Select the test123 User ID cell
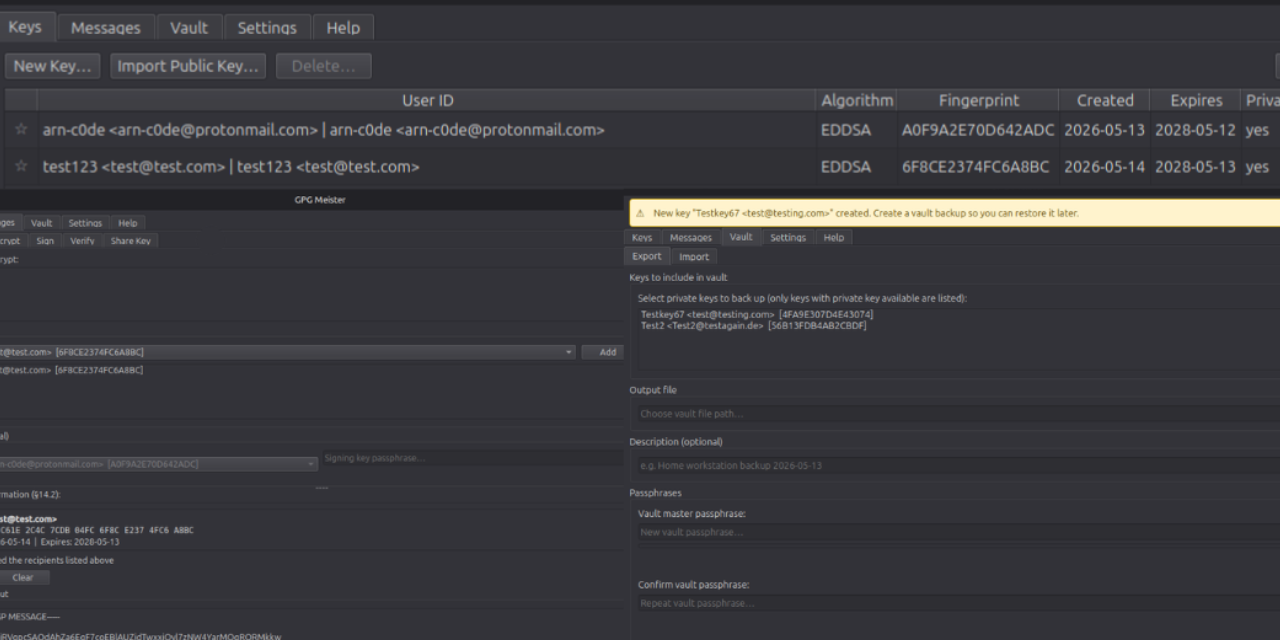The image size is (1280, 640). click(x=427, y=166)
